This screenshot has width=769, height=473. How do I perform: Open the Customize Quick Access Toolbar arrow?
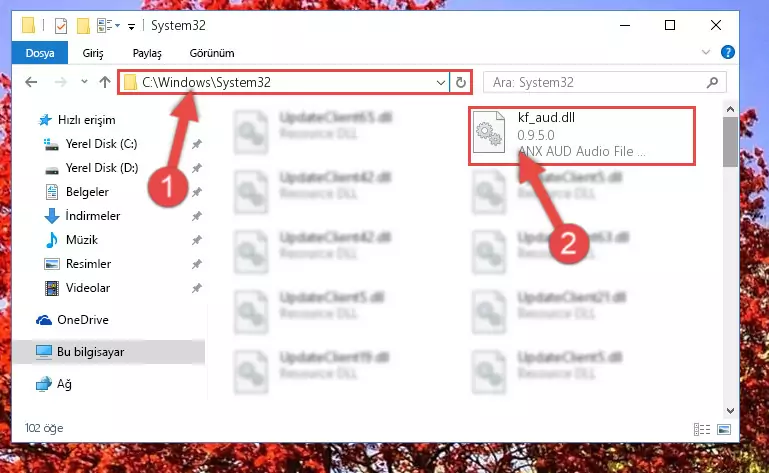pos(131,26)
